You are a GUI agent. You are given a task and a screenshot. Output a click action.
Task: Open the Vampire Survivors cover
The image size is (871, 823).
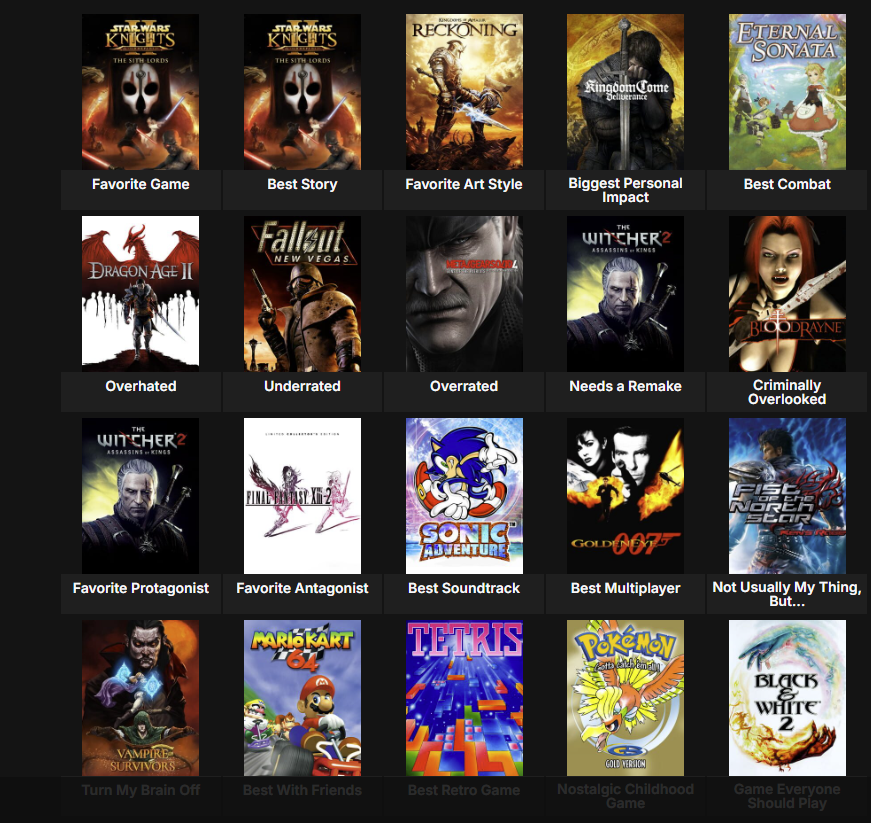pos(141,698)
